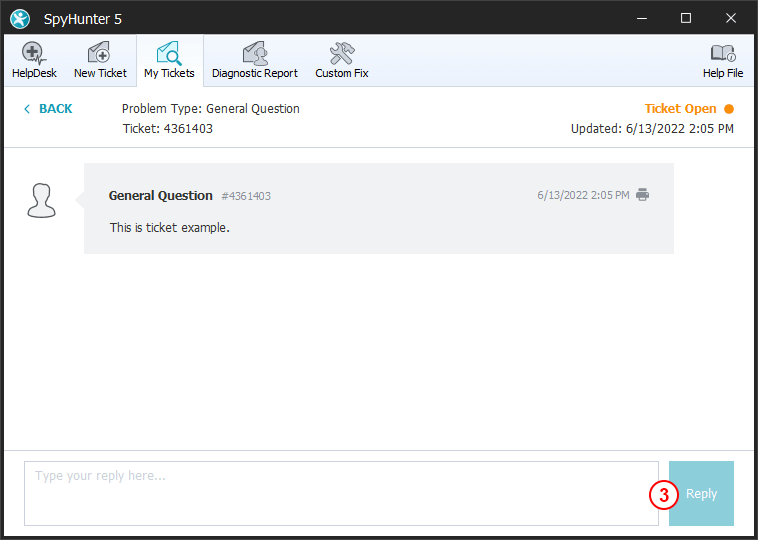Select the 'This is ticket example.' message text
758x540 pixels.
[169, 228]
